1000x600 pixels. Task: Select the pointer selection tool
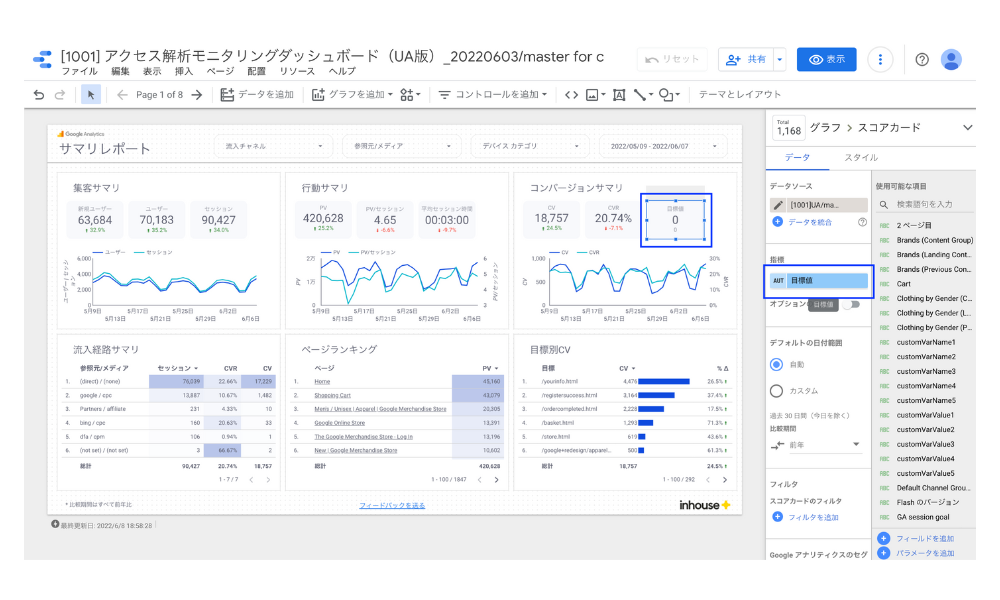click(x=91, y=94)
